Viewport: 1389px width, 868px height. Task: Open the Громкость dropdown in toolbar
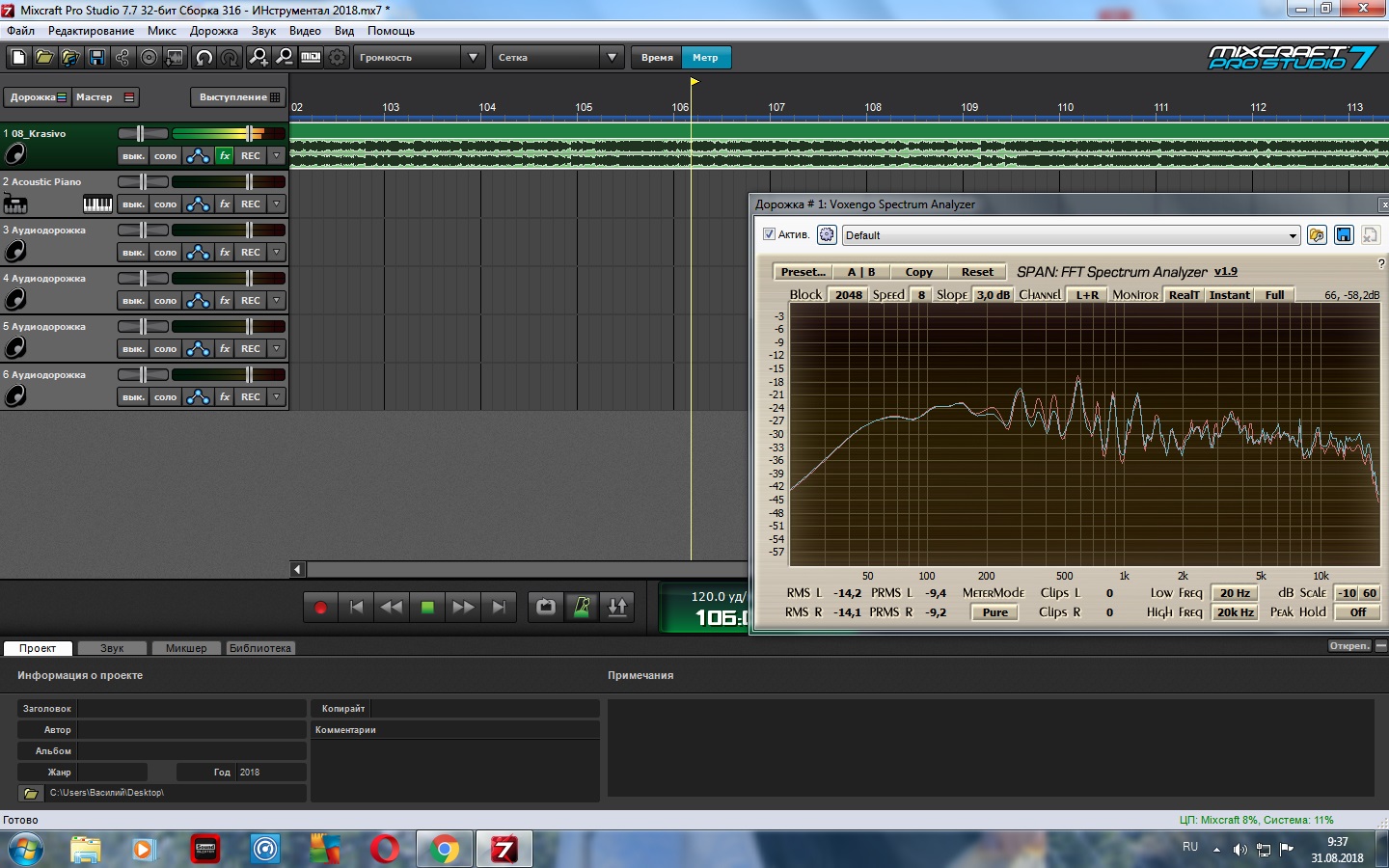(472, 58)
